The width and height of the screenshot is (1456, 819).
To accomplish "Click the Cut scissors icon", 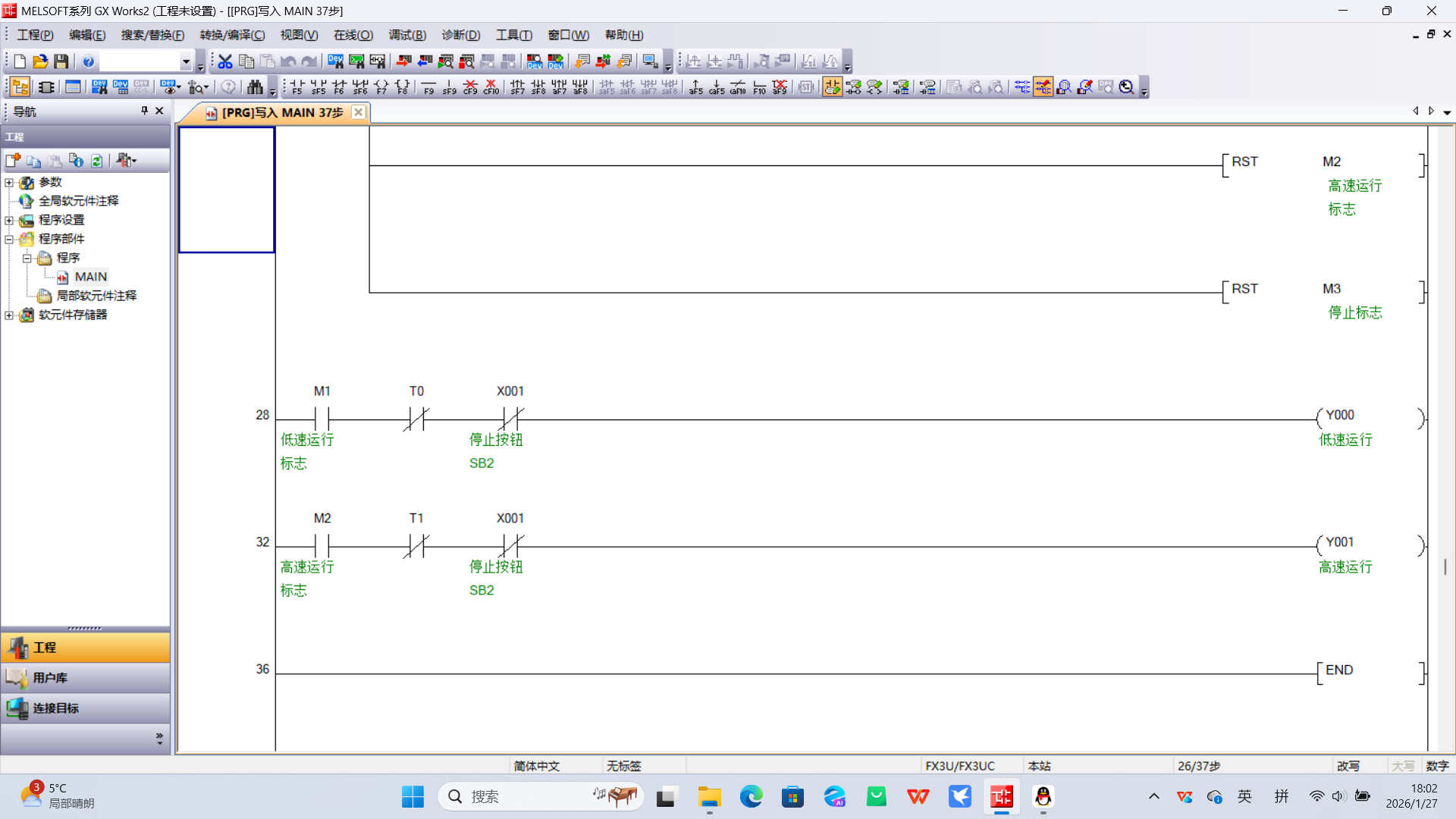I will (x=225, y=61).
